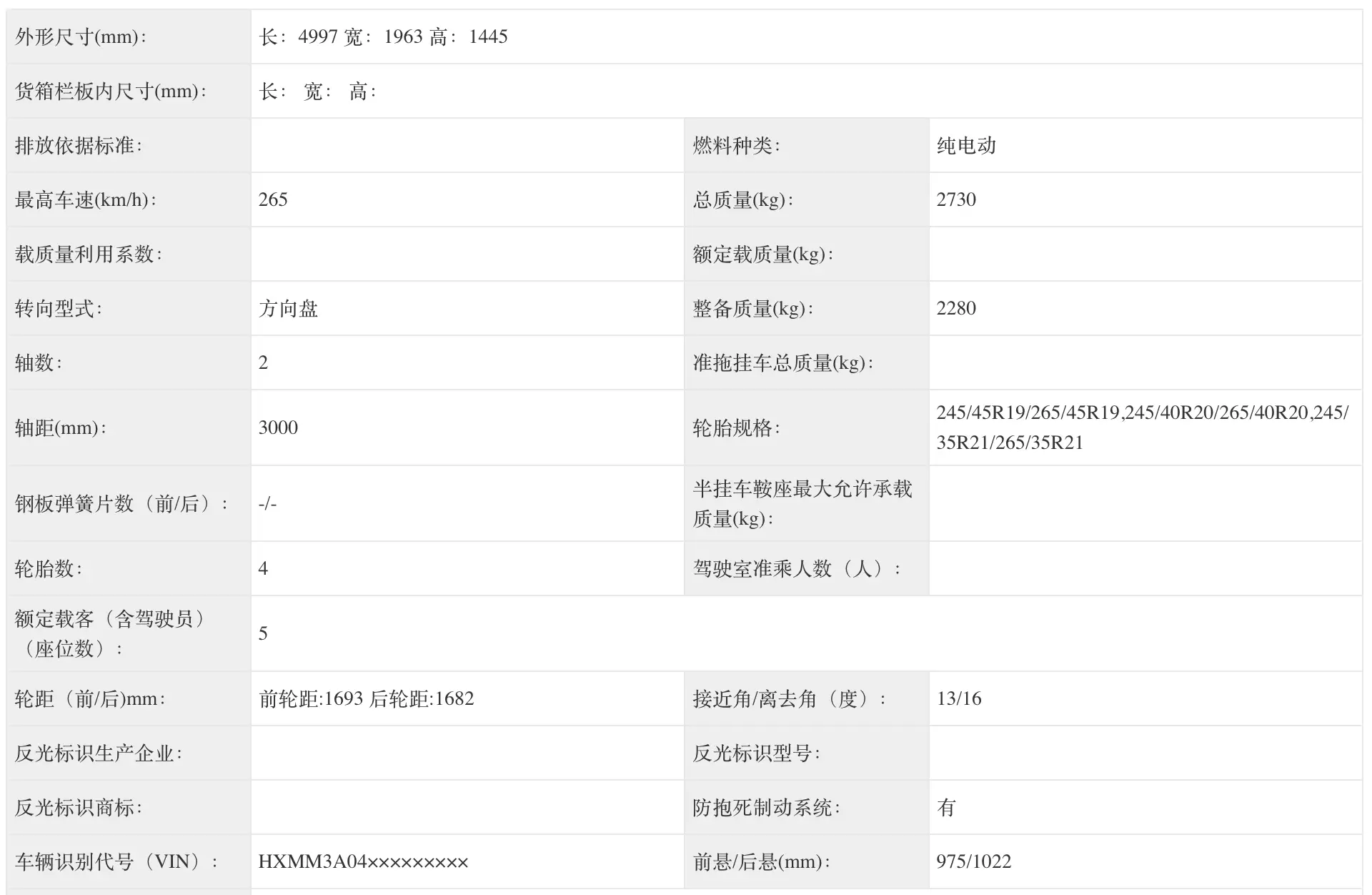Click the 防抱死制动系统 value 有

(x=946, y=808)
